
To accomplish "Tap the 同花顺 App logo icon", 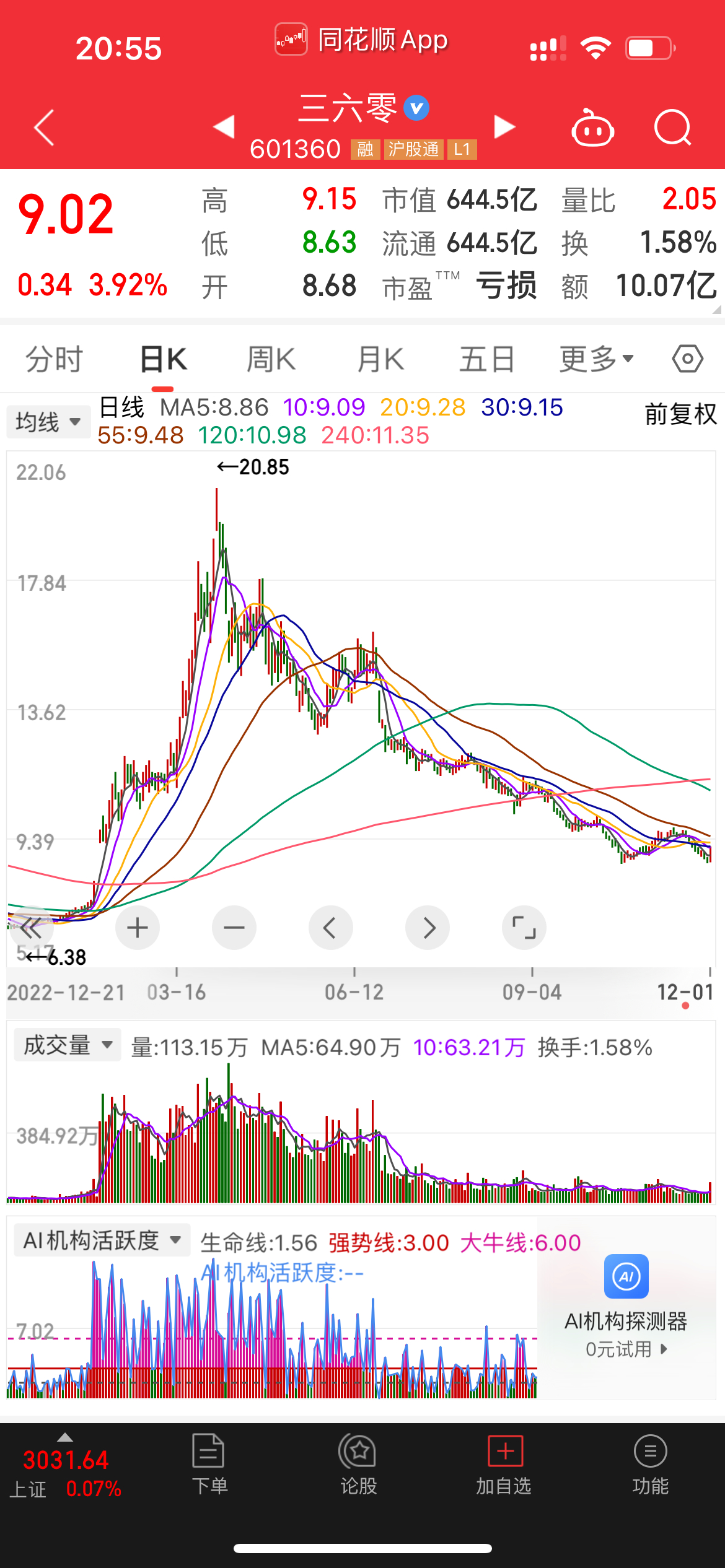I will tap(291, 40).
